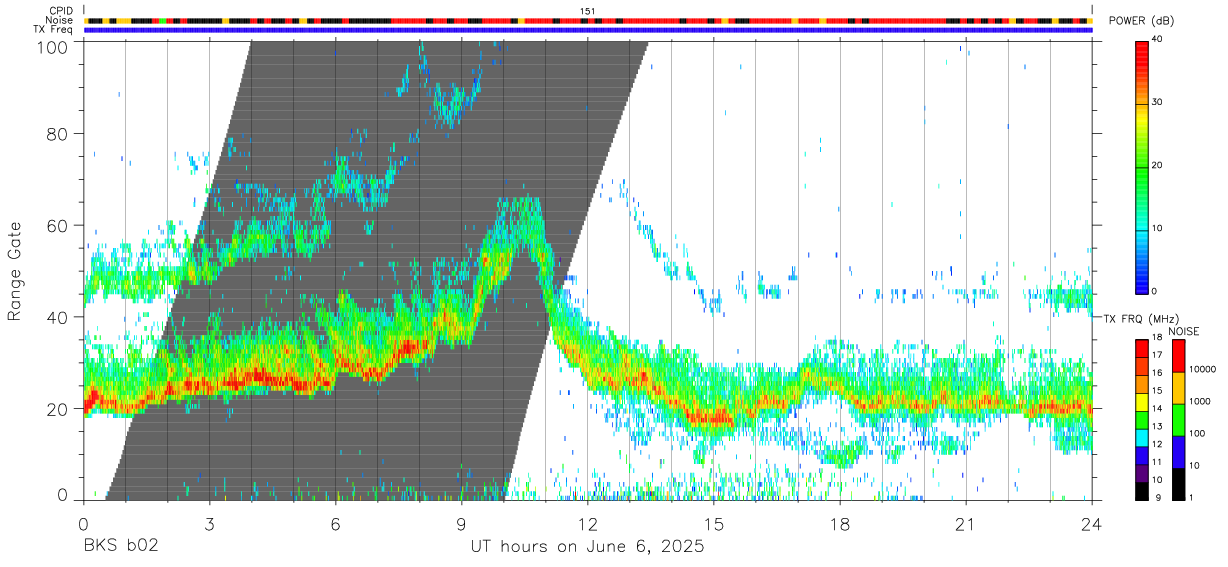The height and width of the screenshot is (567, 1228).
Task: Click the Noise indicator strip at top
Action: pyautogui.click(x=587, y=20)
